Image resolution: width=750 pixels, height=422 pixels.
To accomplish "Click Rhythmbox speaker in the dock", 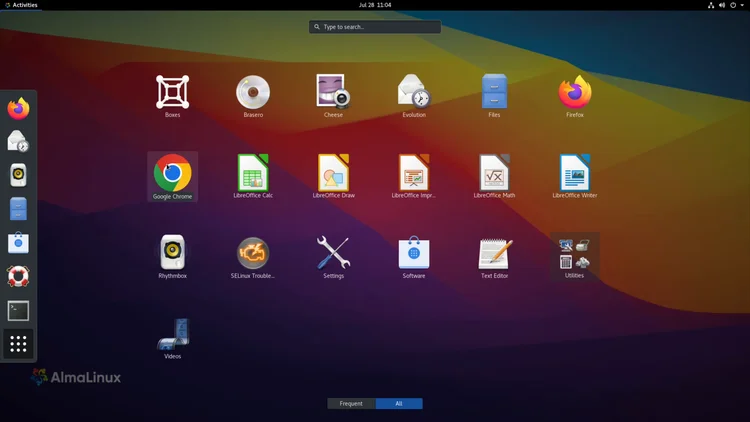I will point(18,175).
